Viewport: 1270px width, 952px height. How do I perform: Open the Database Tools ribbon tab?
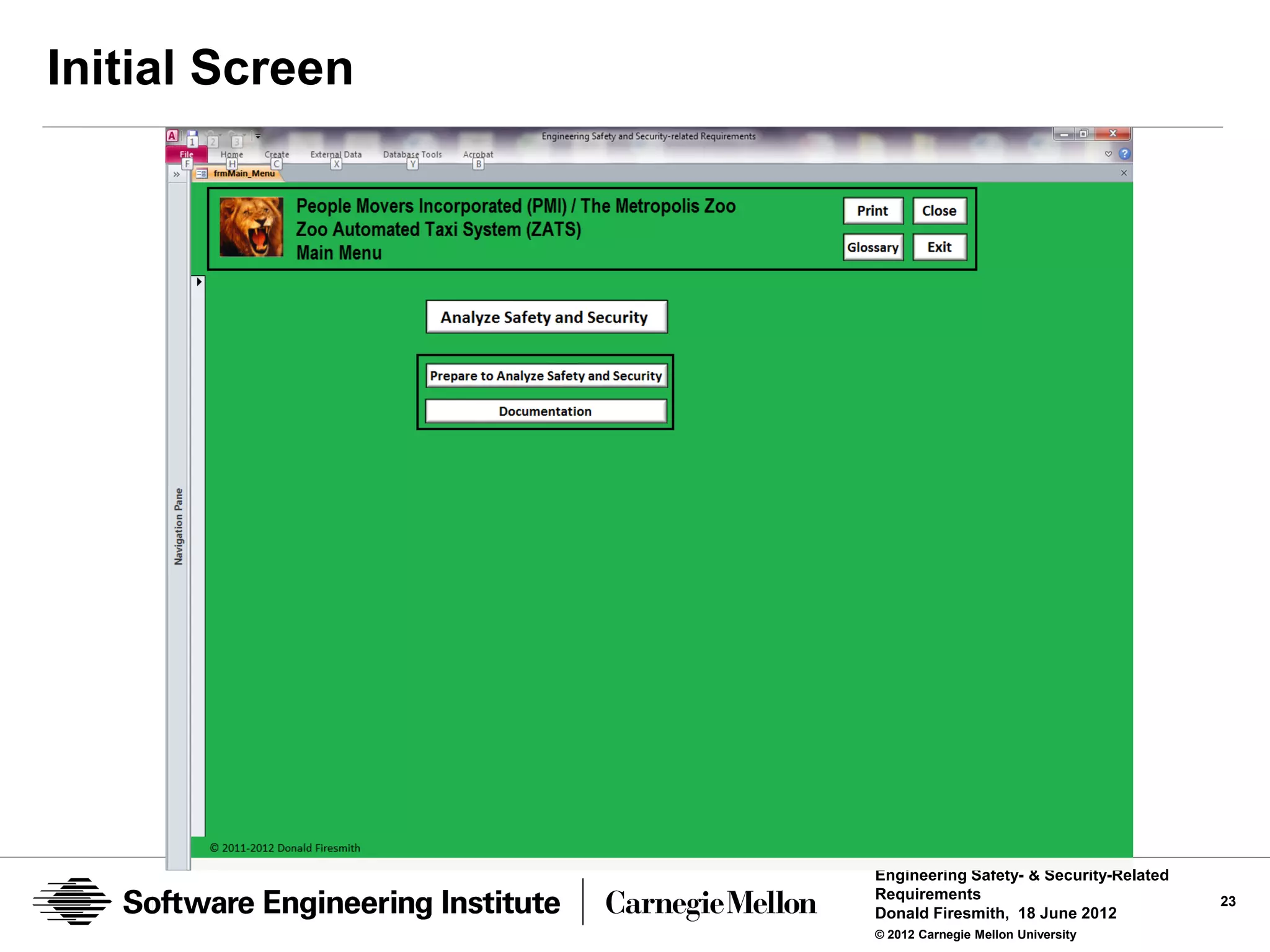412,154
